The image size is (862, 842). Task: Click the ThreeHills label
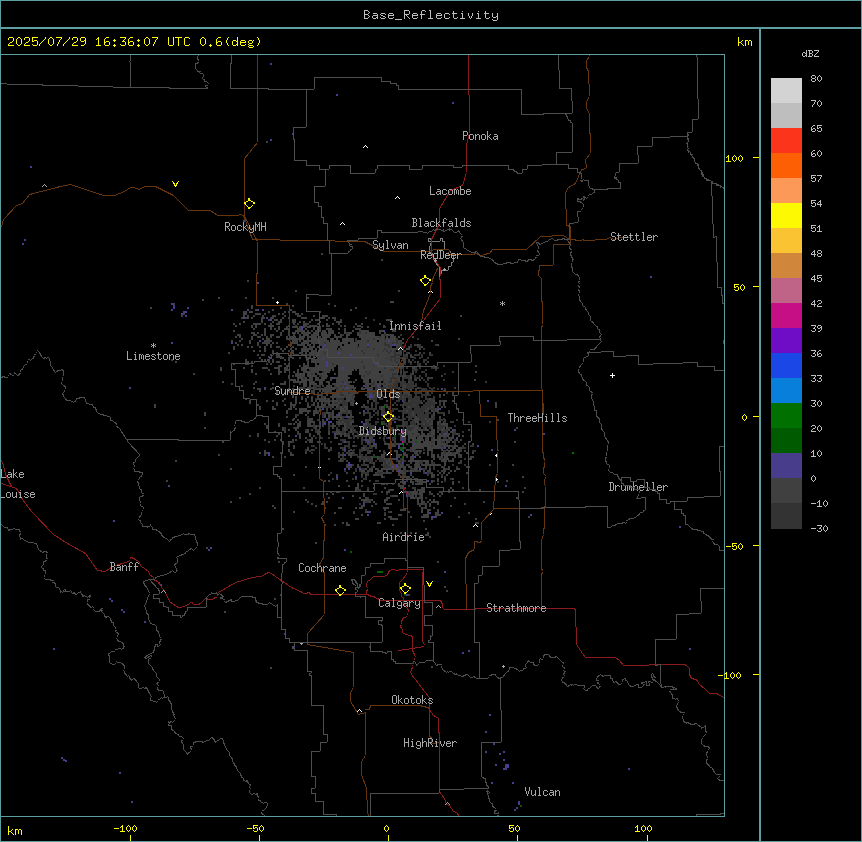point(537,418)
